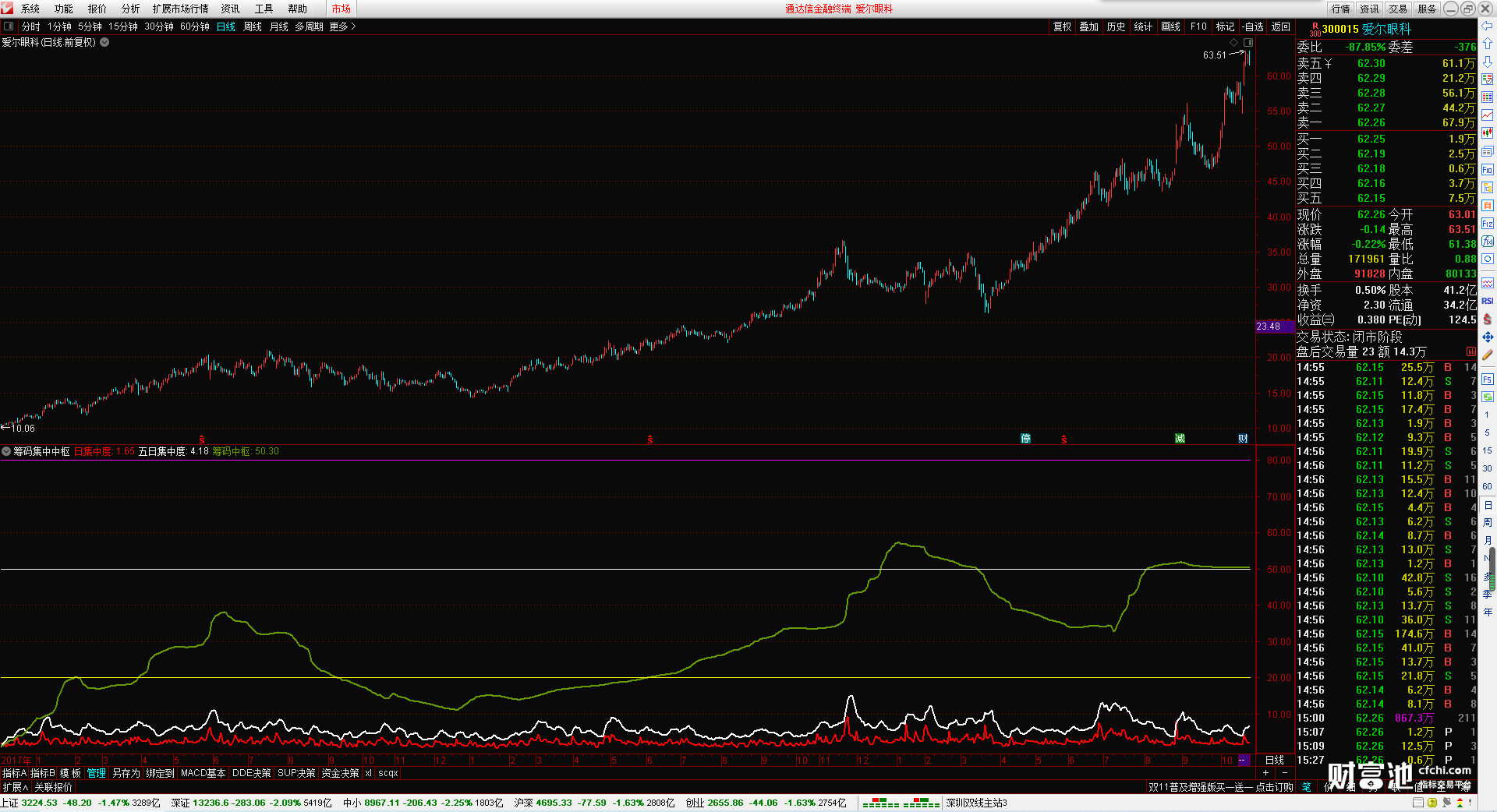Click the window layout icon left of 分时
The width and height of the screenshot is (1497, 812).
coord(9,26)
